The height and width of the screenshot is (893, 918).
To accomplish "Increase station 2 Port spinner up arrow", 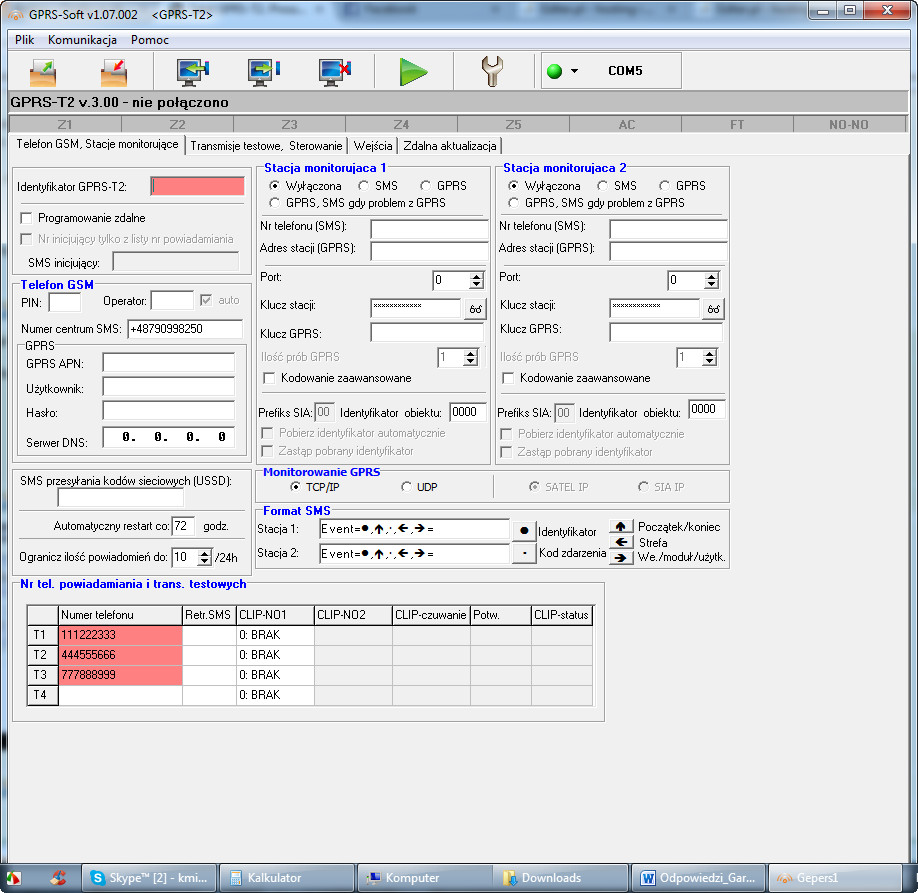I will tap(711, 276).
